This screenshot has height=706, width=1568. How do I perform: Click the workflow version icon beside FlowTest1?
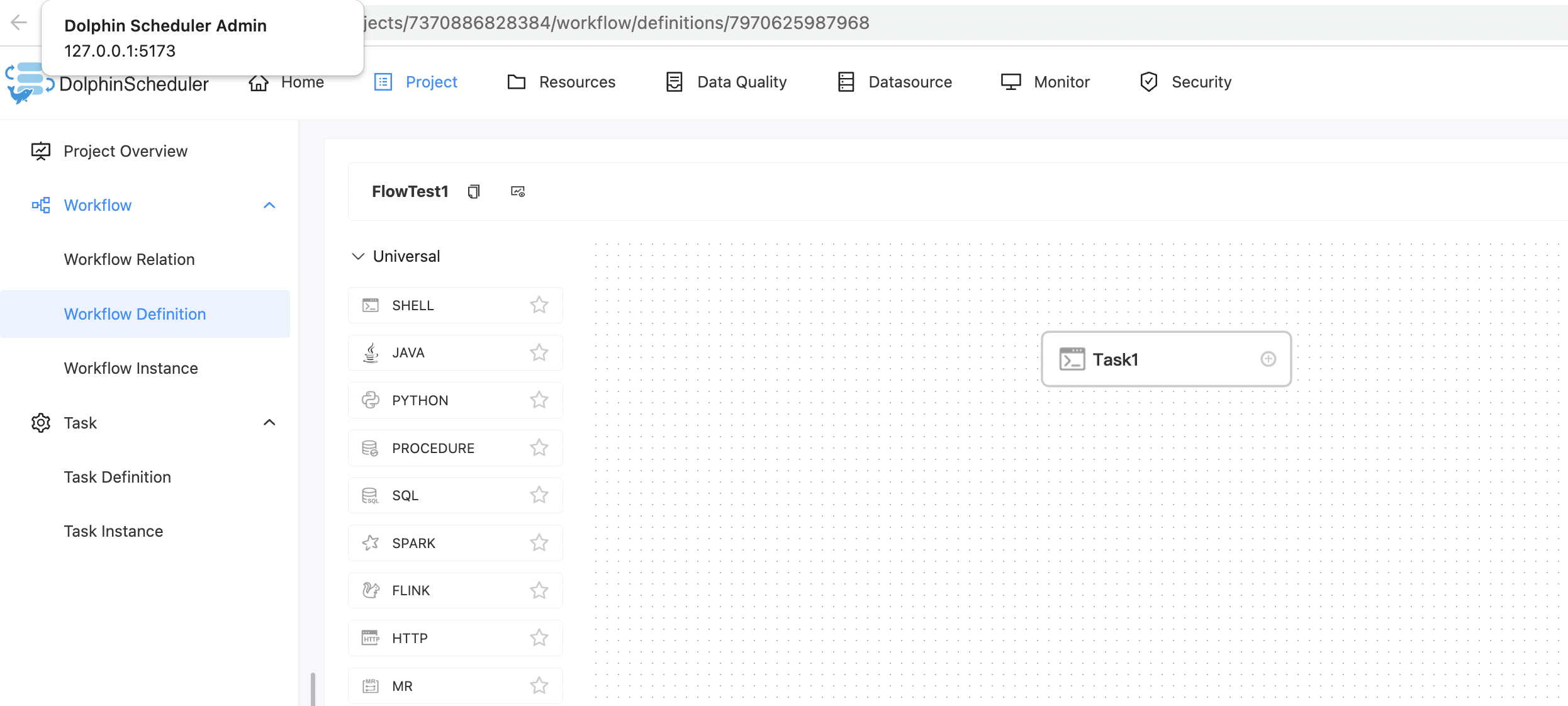click(518, 191)
